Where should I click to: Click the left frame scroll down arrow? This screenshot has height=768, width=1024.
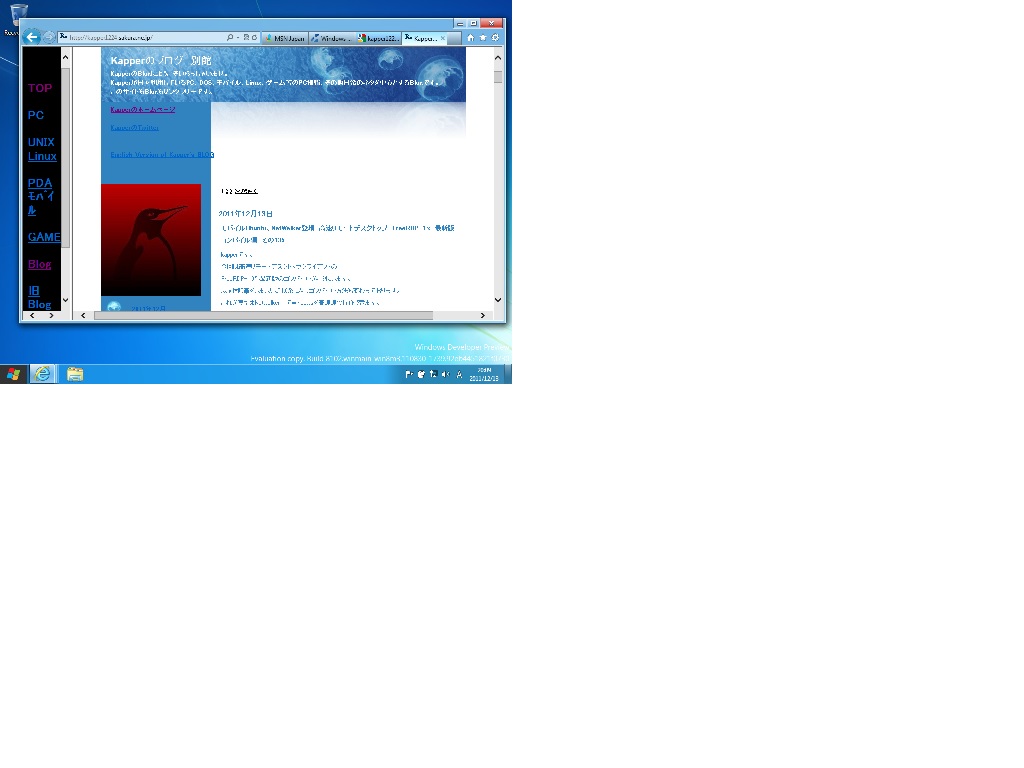pos(65,300)
